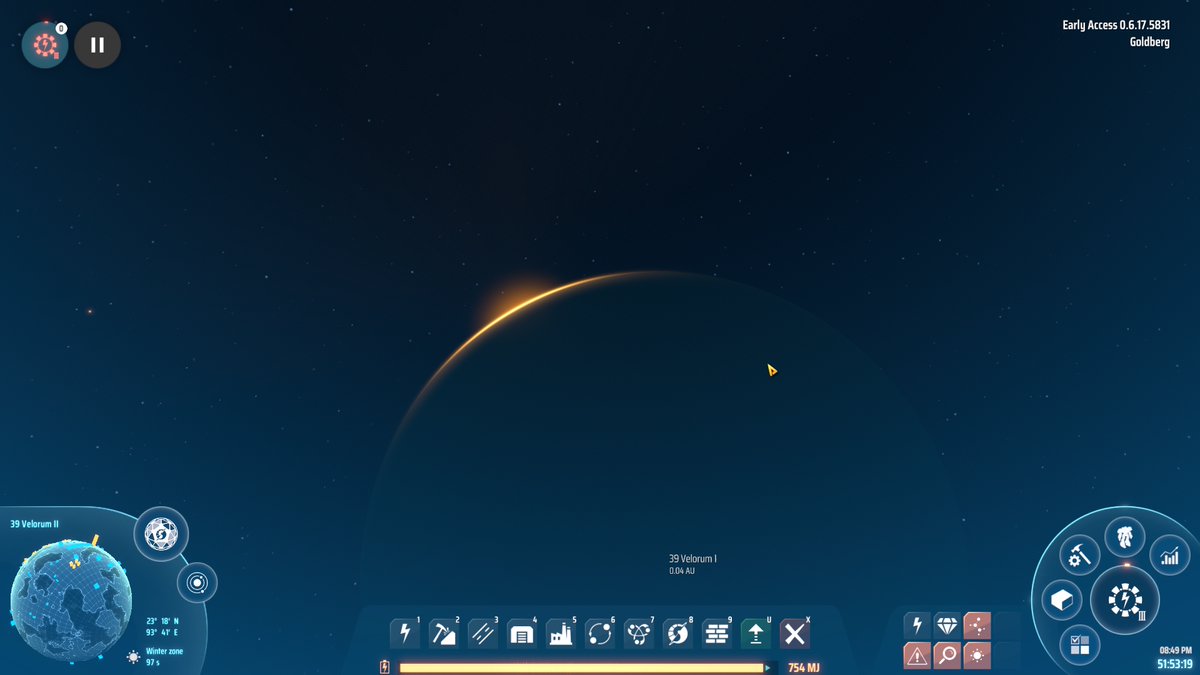Viewport: 1200px width, 675px height.
Task: Select the logistics transport build category
Action: [599, 633]
